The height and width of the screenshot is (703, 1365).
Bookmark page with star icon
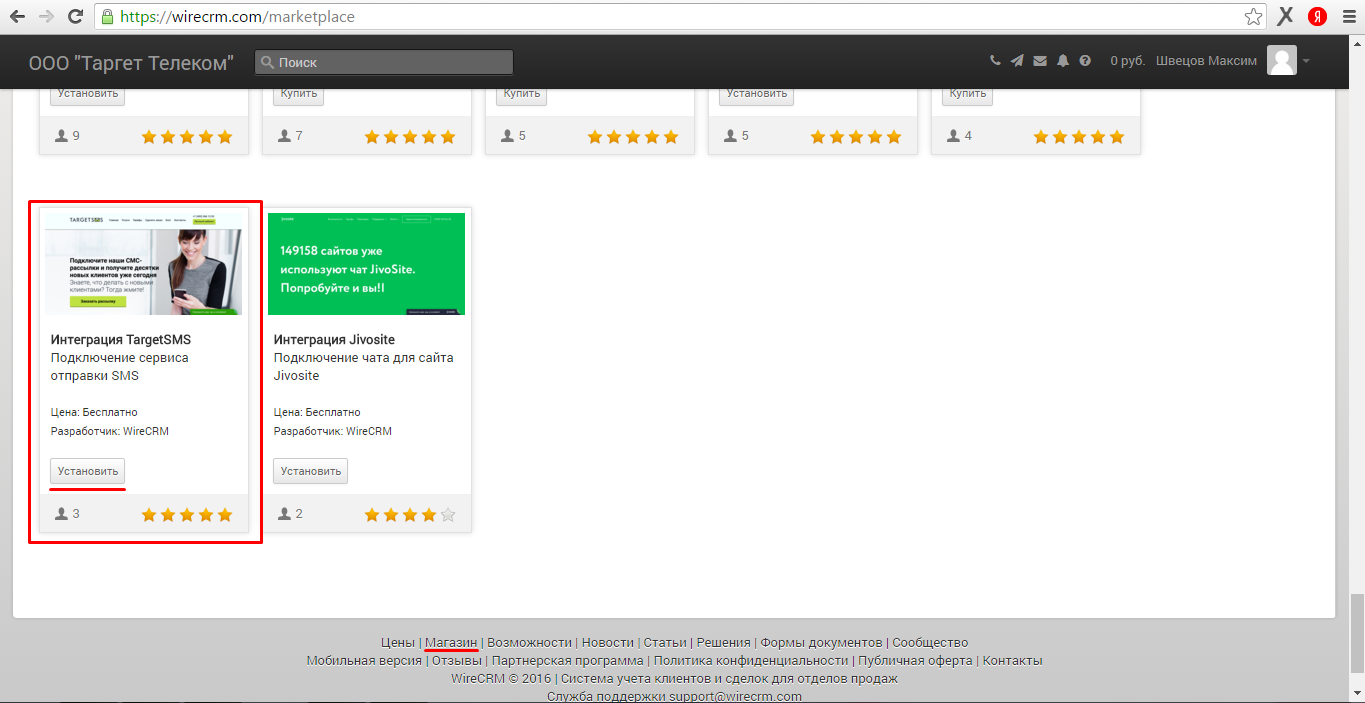click(1253, 17)
